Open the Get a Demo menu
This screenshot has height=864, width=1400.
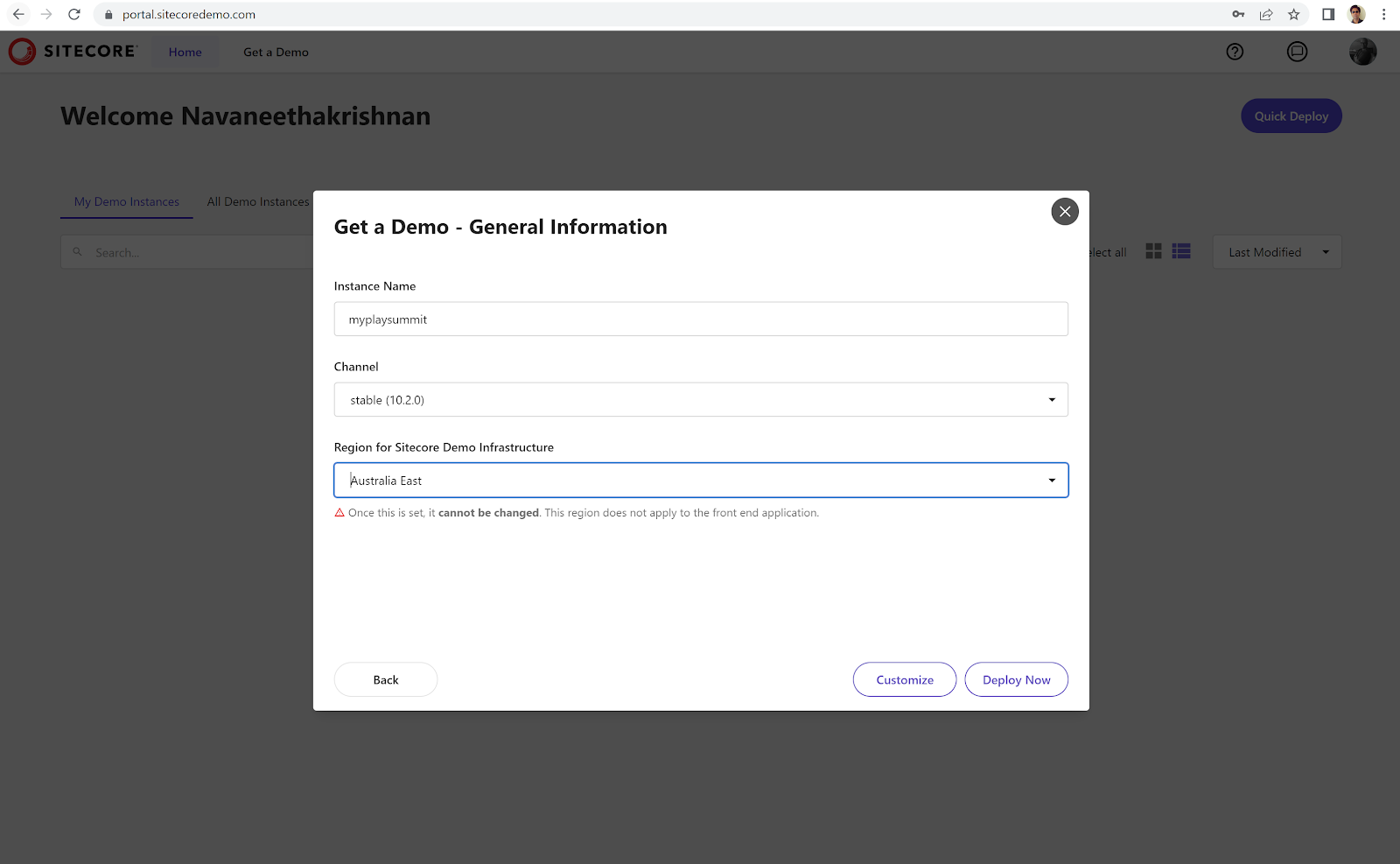click(276, 53)
